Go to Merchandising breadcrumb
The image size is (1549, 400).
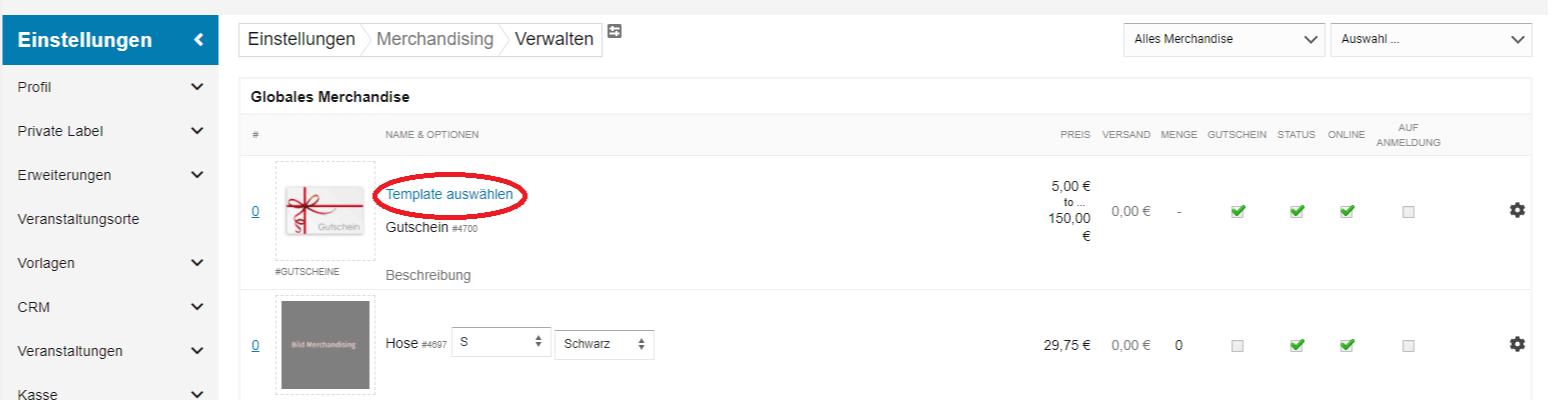point(434,40)
